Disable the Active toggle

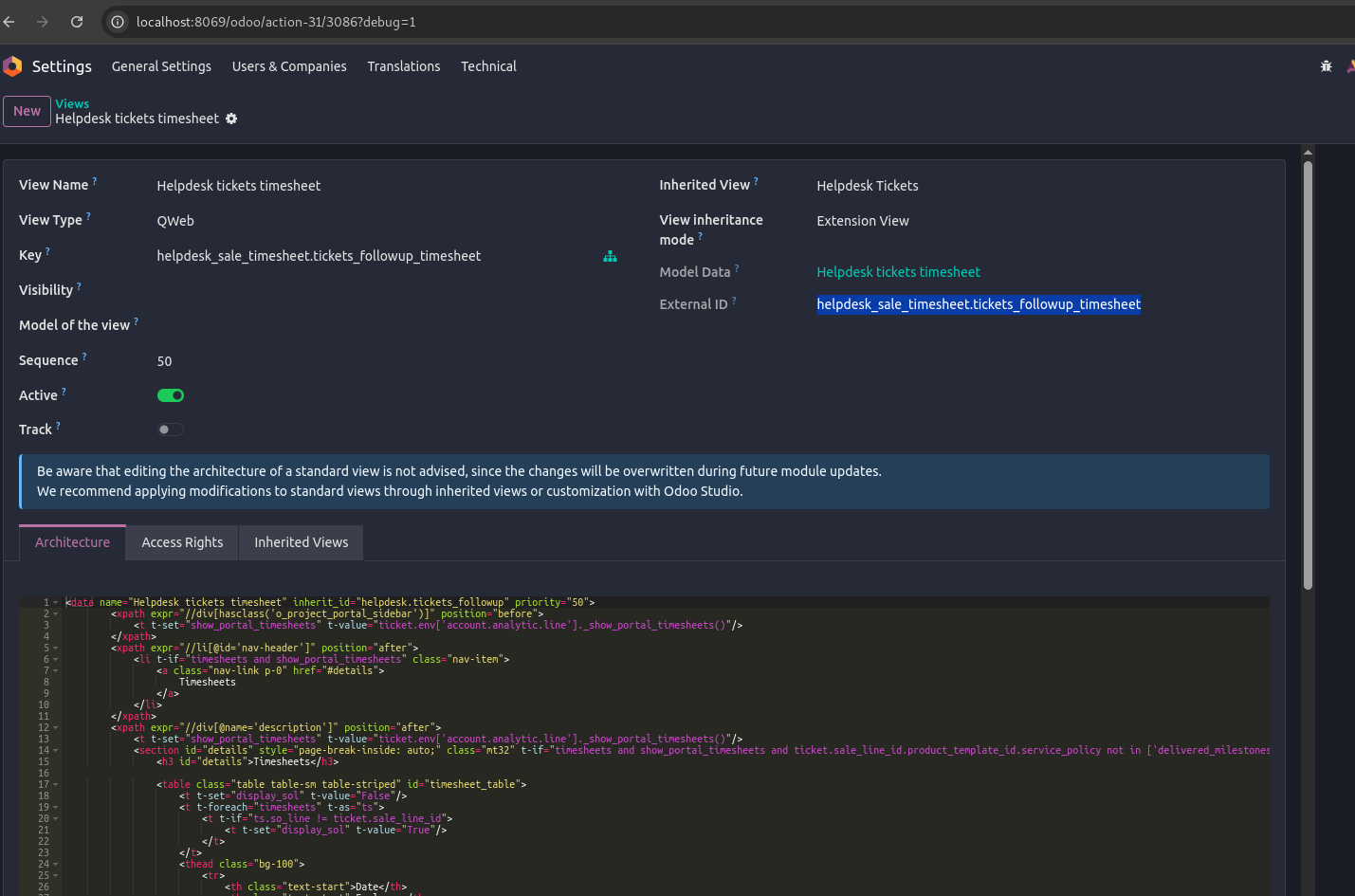click(171, 395)
